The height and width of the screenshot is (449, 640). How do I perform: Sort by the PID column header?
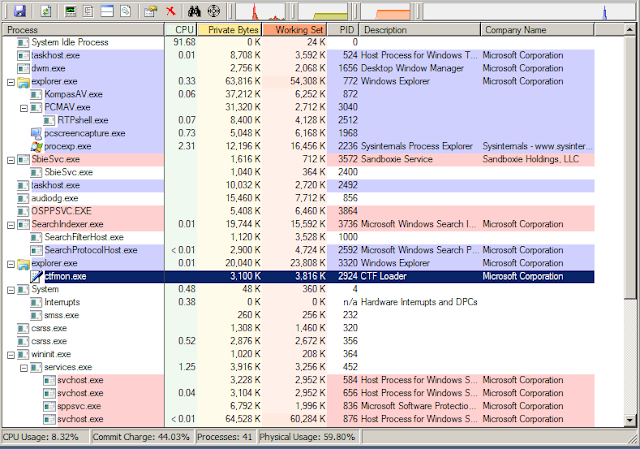[x=343, y=30]
